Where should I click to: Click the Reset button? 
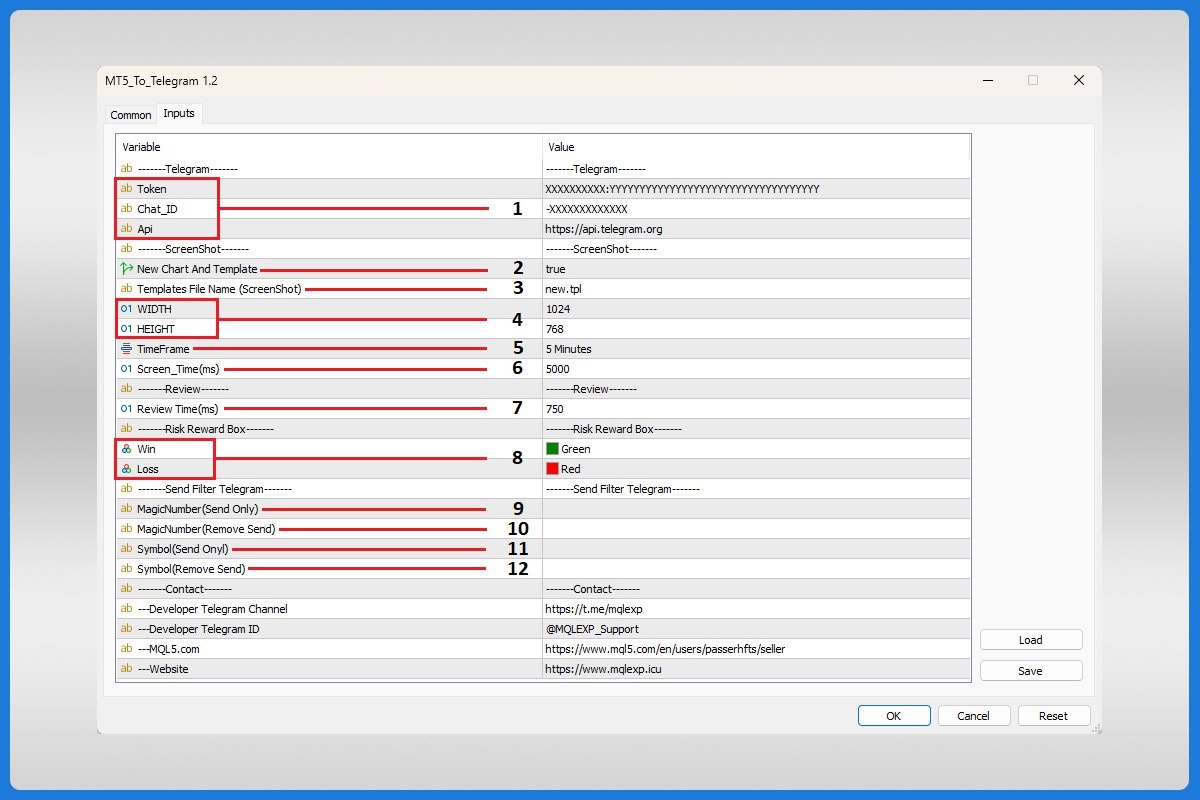point(1053,716)
